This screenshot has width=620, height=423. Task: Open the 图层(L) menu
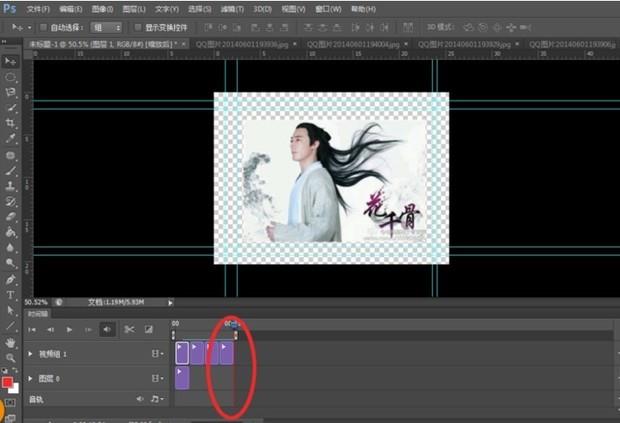(134, 9)
